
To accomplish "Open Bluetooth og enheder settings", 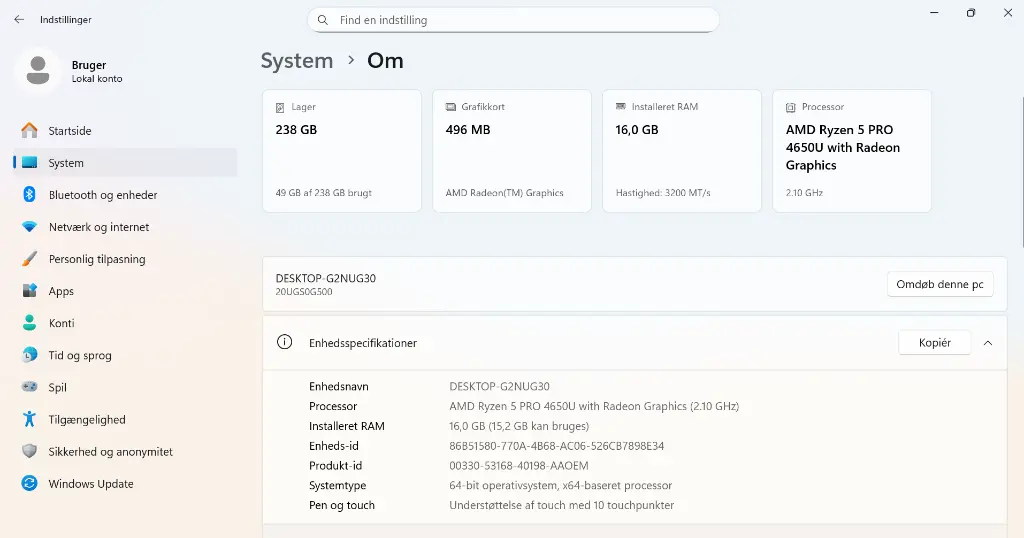I will pyautogui.click(x=102, y=195).
